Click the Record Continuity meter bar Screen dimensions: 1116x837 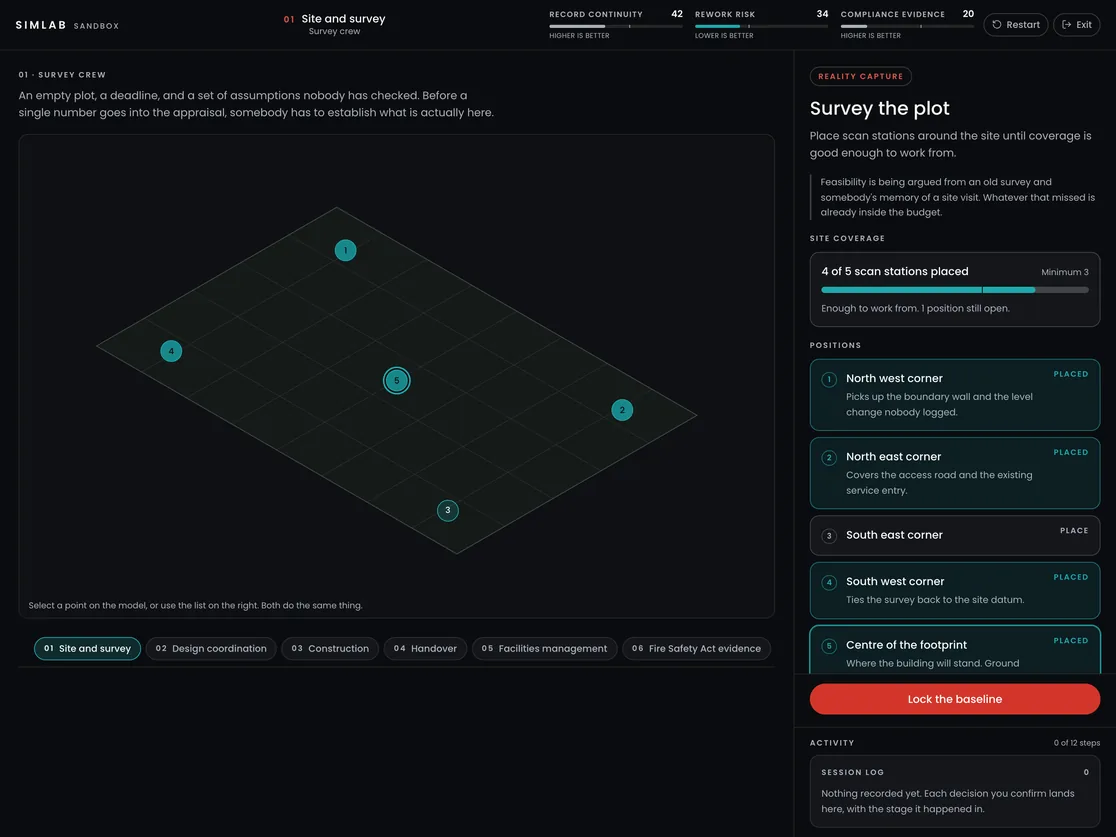click(615, 26)
